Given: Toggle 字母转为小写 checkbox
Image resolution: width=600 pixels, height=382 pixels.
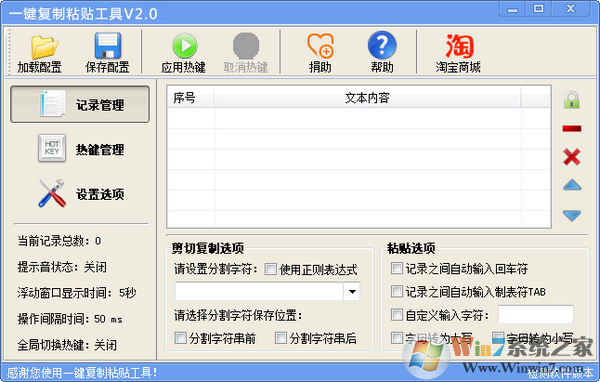Looking at the screenshot, I should click(x=498, y=338).
